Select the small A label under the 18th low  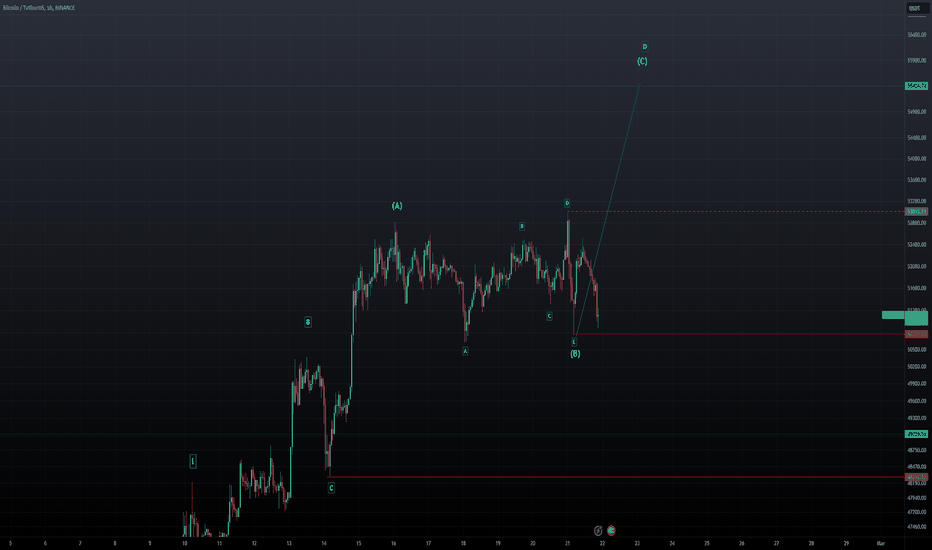(x=465, y=351)
